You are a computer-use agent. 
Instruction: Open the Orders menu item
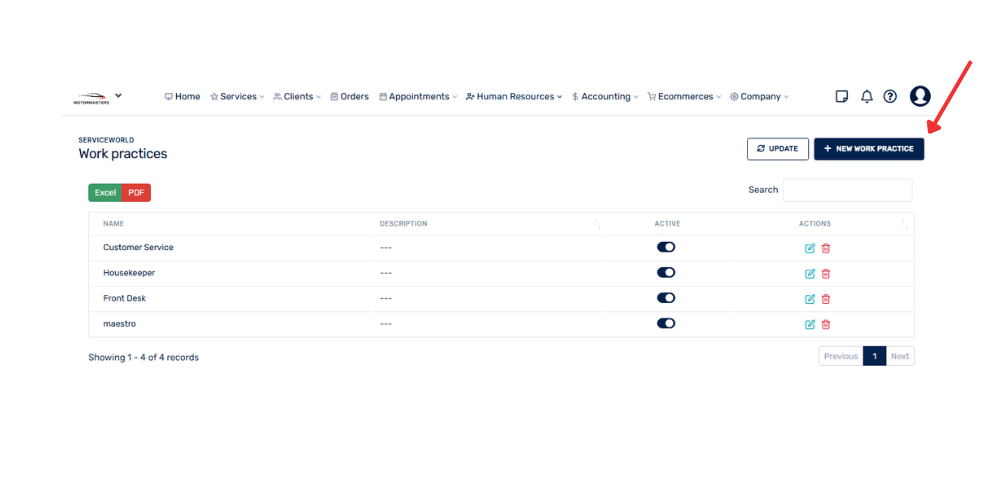(x=349, y=97)
